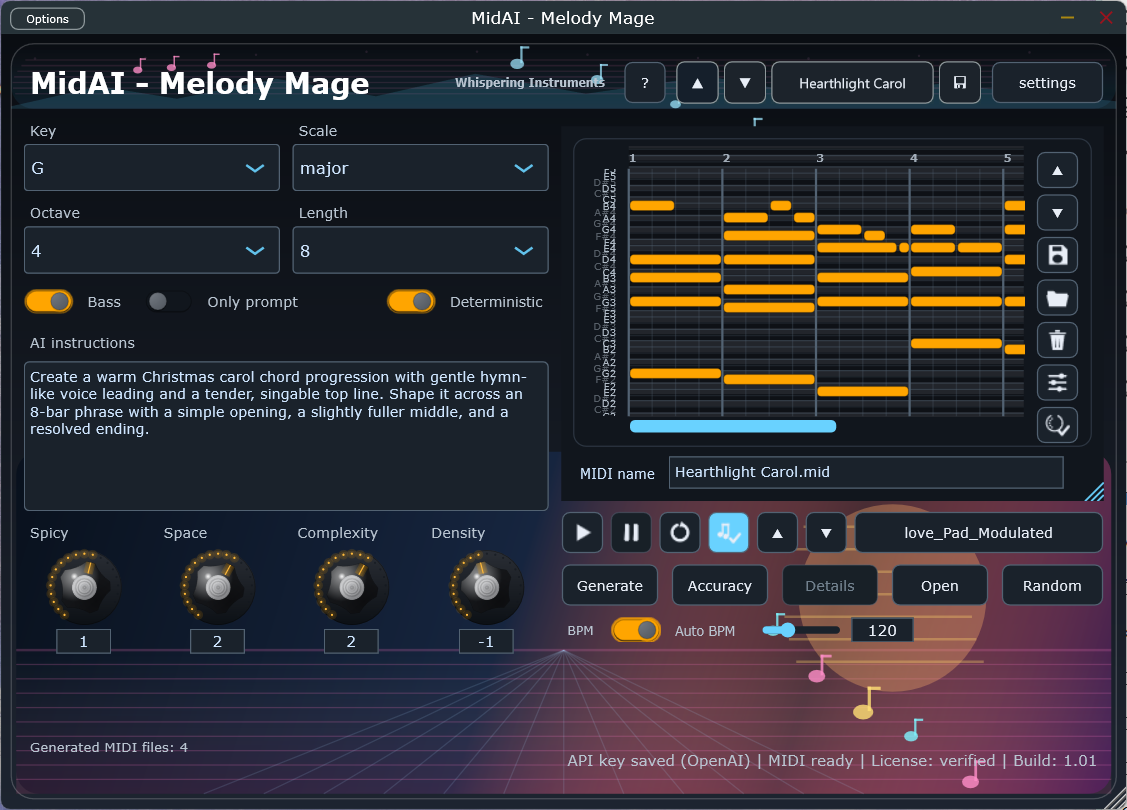Click the MIDI name field Hearthlight Carol.mid
Screen dimensions: 1127x810
coord(865,472)
